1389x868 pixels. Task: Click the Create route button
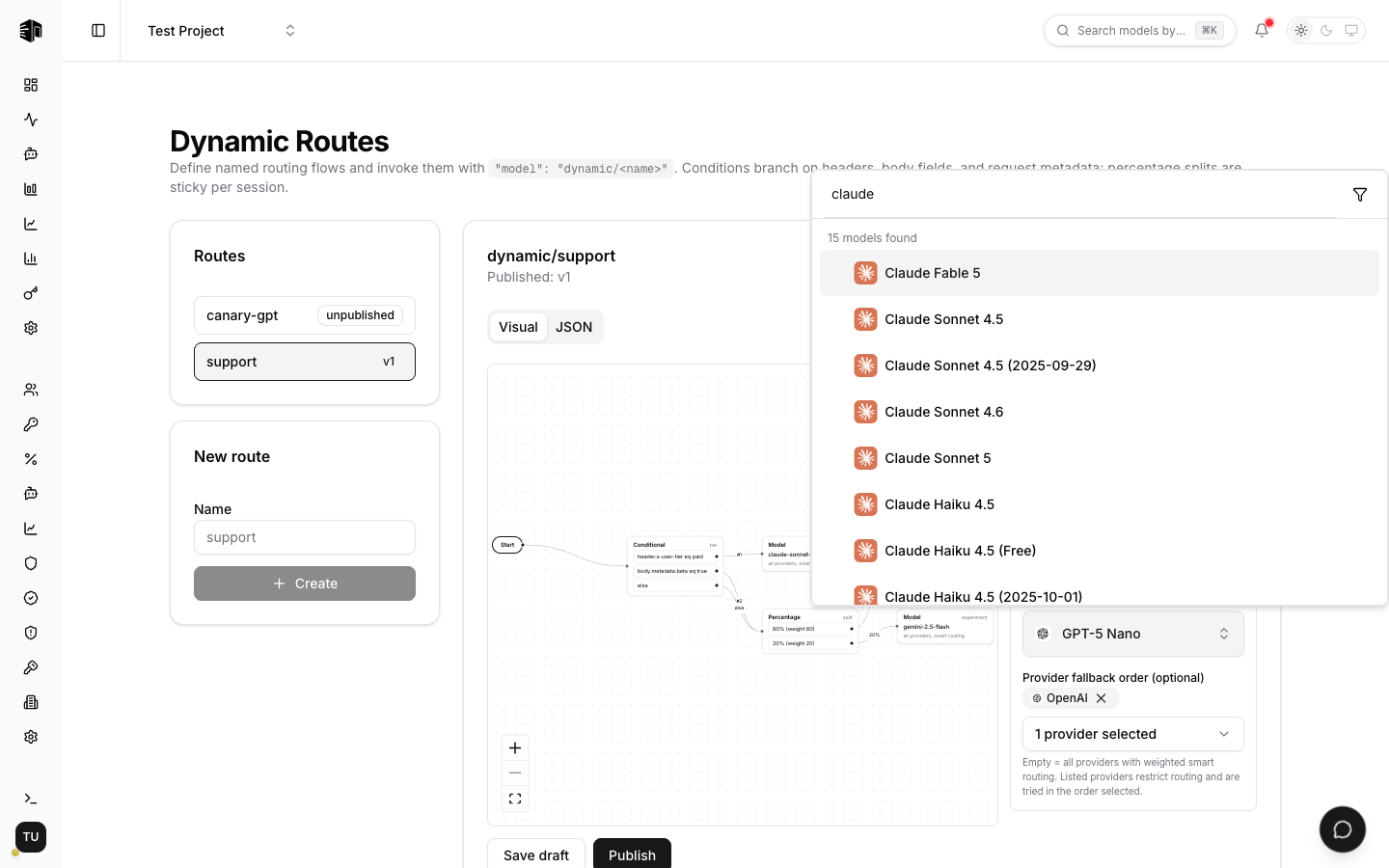[x=305, y=583]
